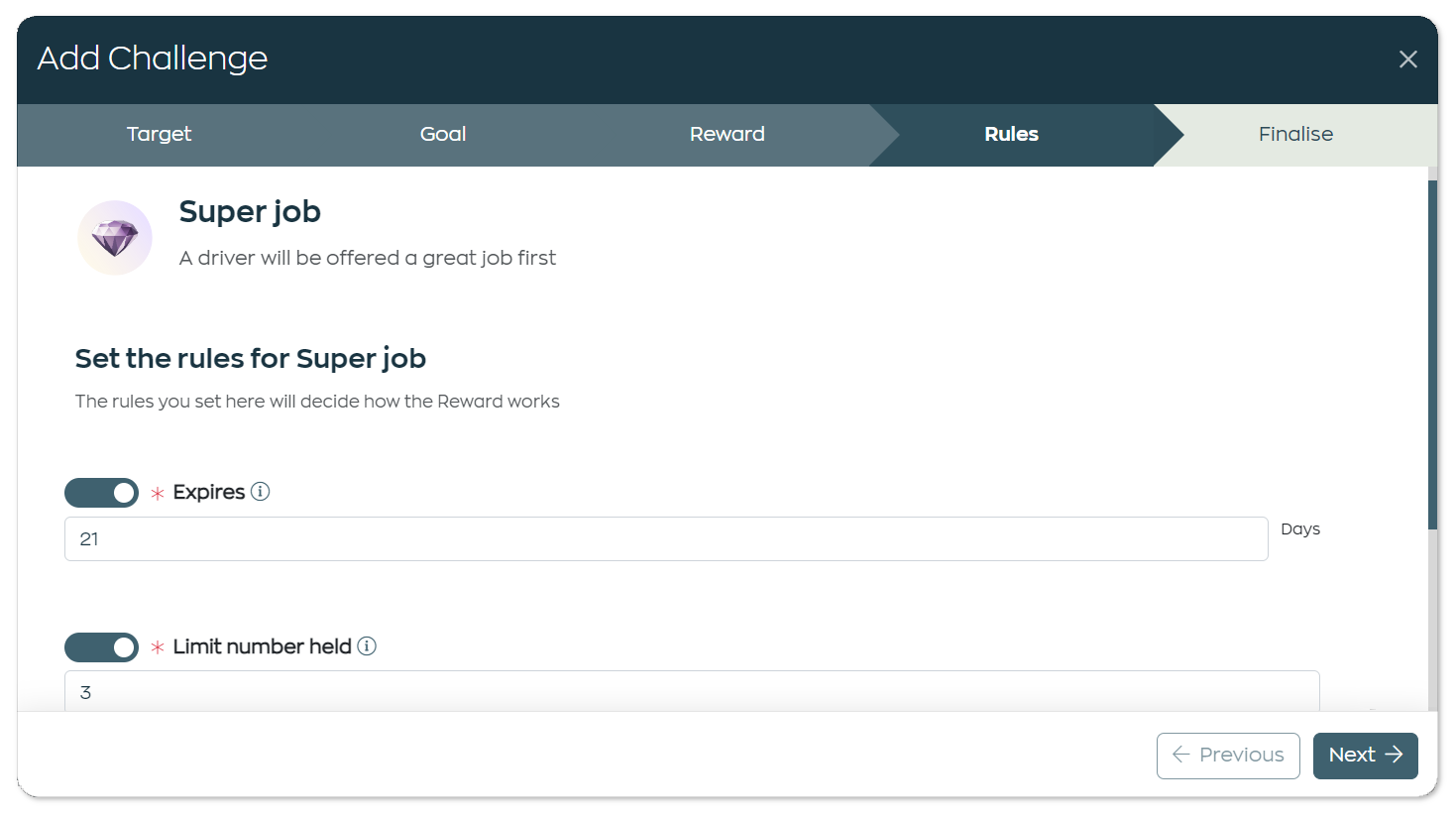The image size is (1456, 818).
Task: Turn off Limit number held toggle
Action: tap(101, 647)
